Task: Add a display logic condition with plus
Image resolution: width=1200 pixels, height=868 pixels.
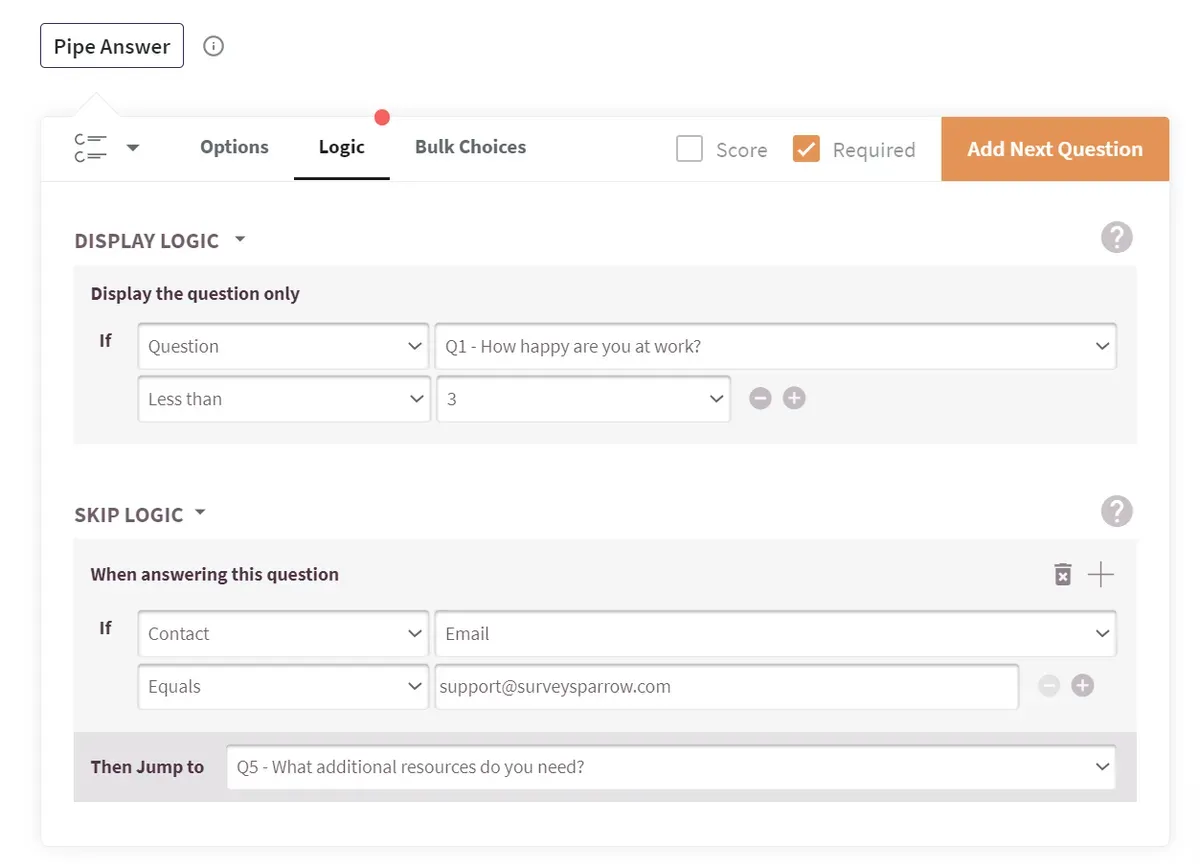Action: pos(794,399)
